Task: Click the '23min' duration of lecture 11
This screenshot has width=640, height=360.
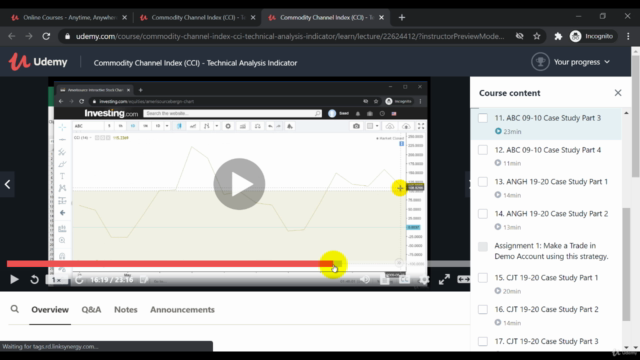Action: click(x=512, y=131)
